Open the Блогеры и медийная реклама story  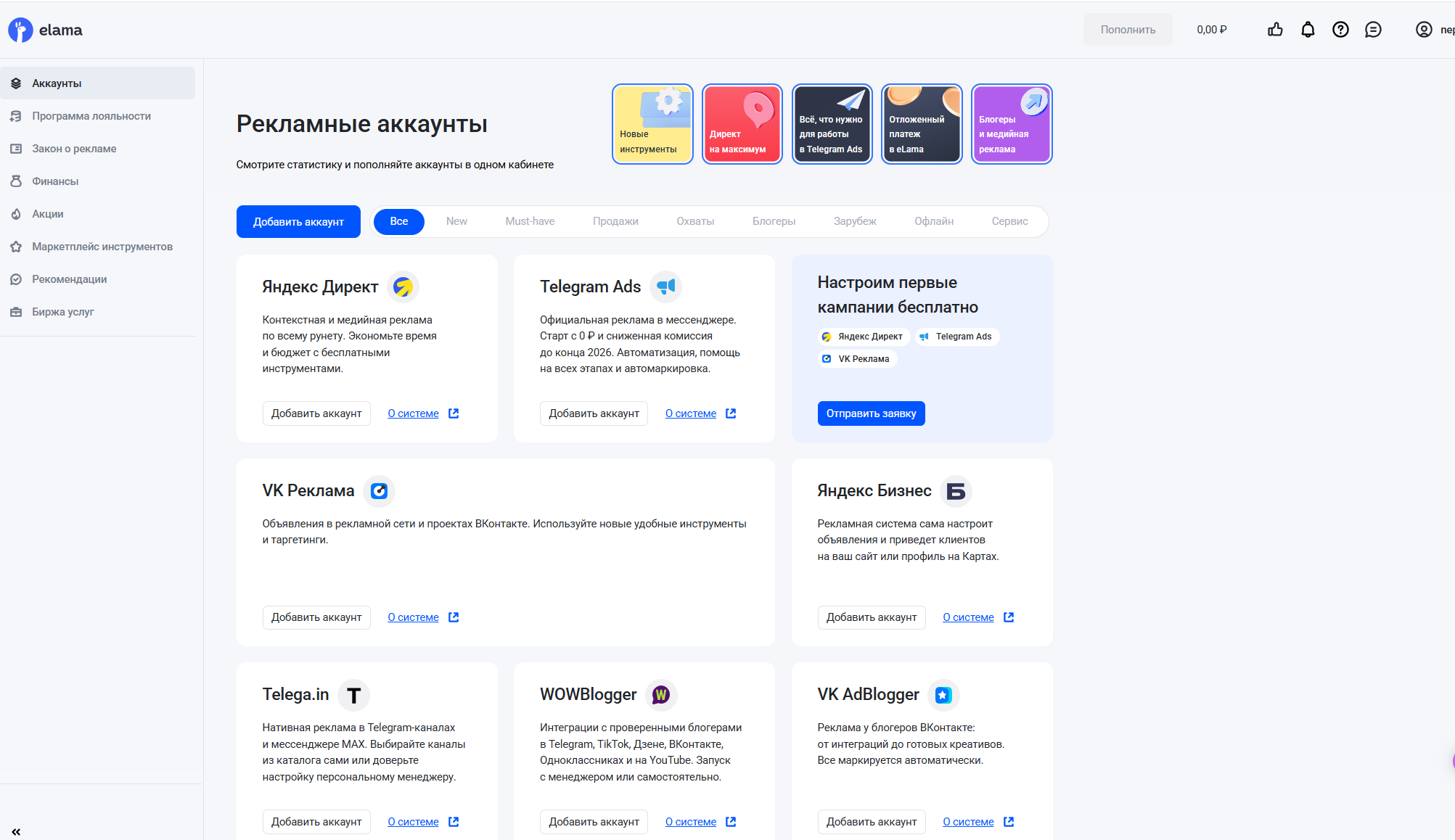1012,124
